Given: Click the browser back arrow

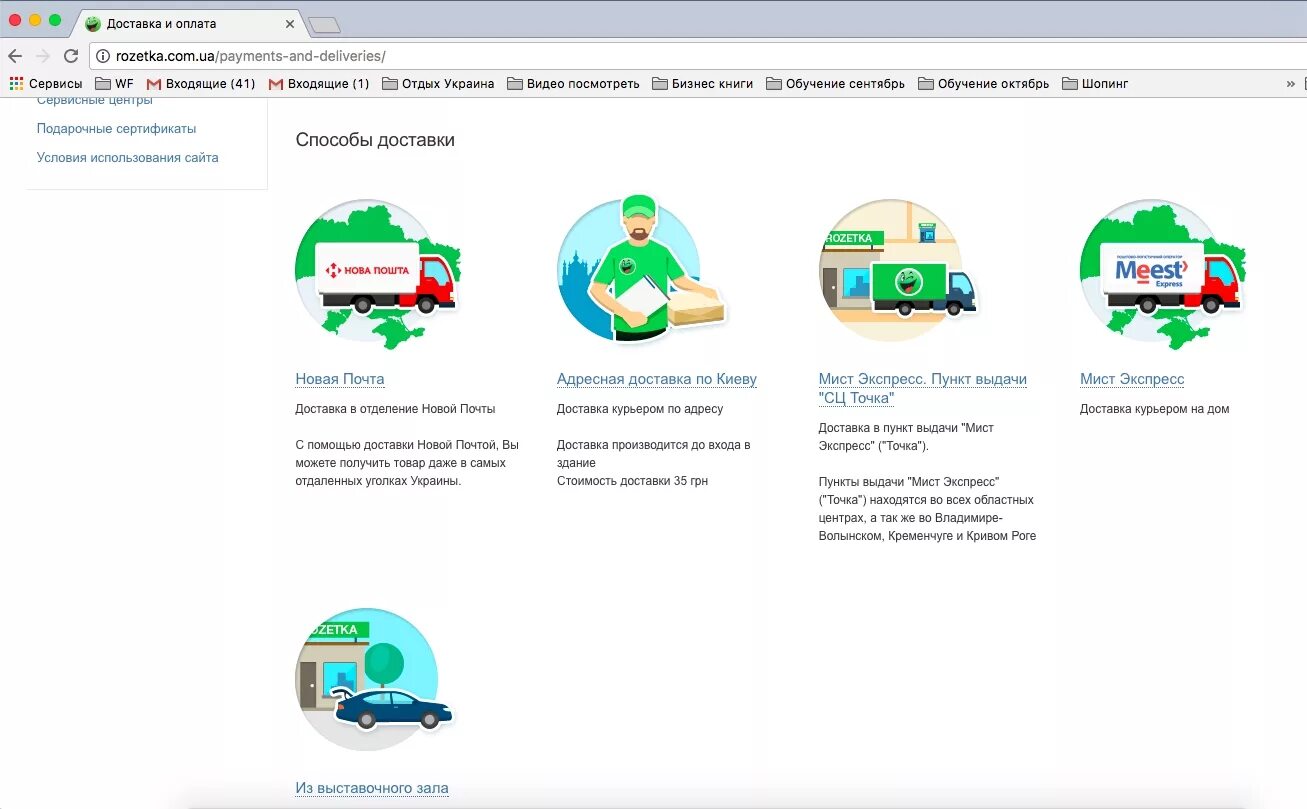Looking at the screenshot, I should click(x=15, y=56).
